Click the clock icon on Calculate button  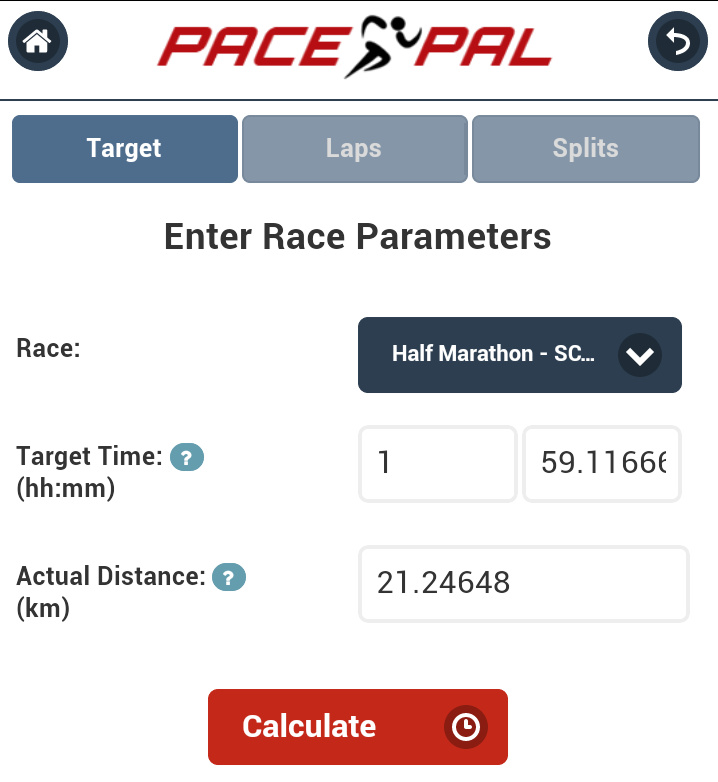[465, 727]
